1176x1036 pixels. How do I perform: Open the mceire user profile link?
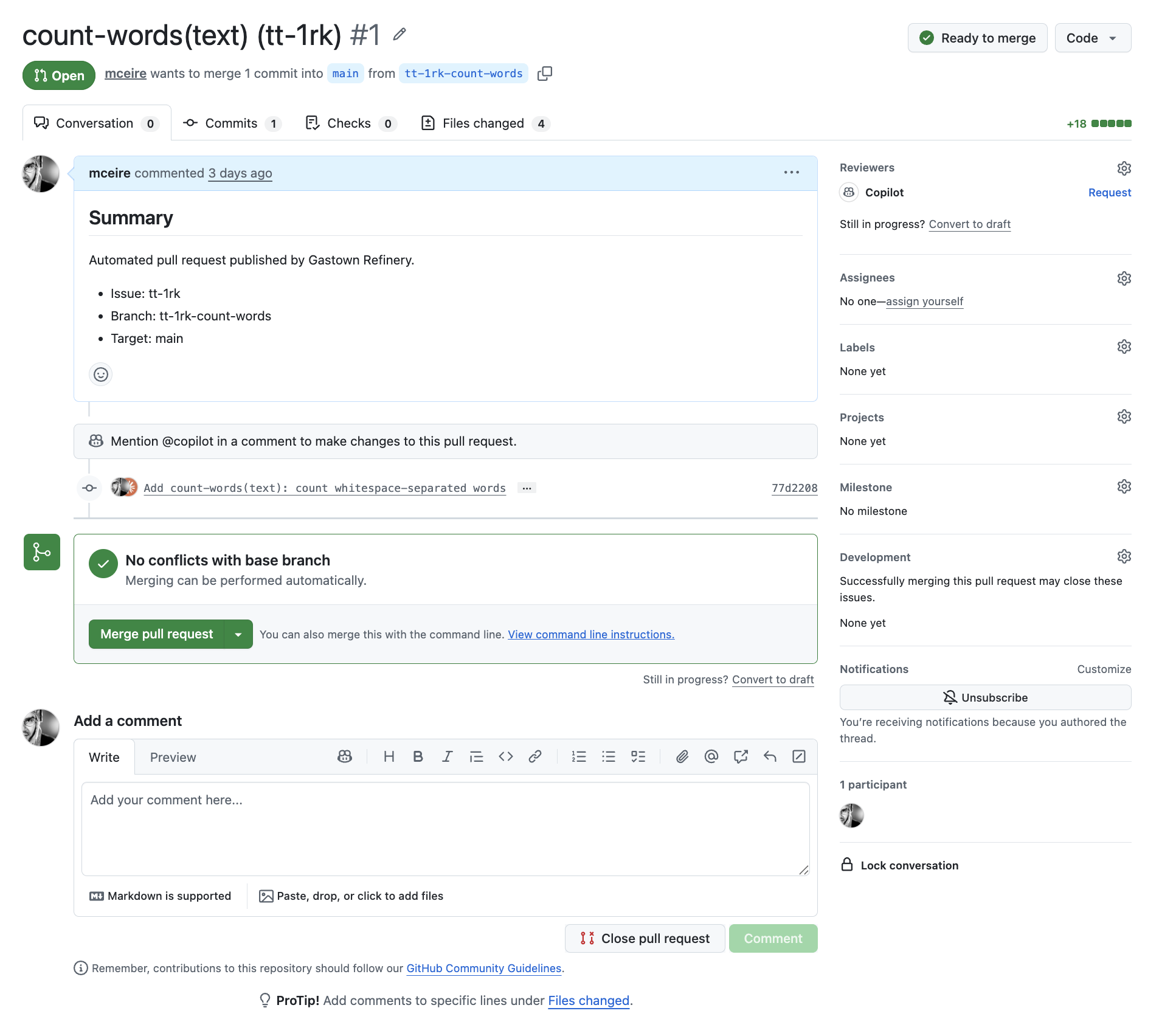[125, 74]
